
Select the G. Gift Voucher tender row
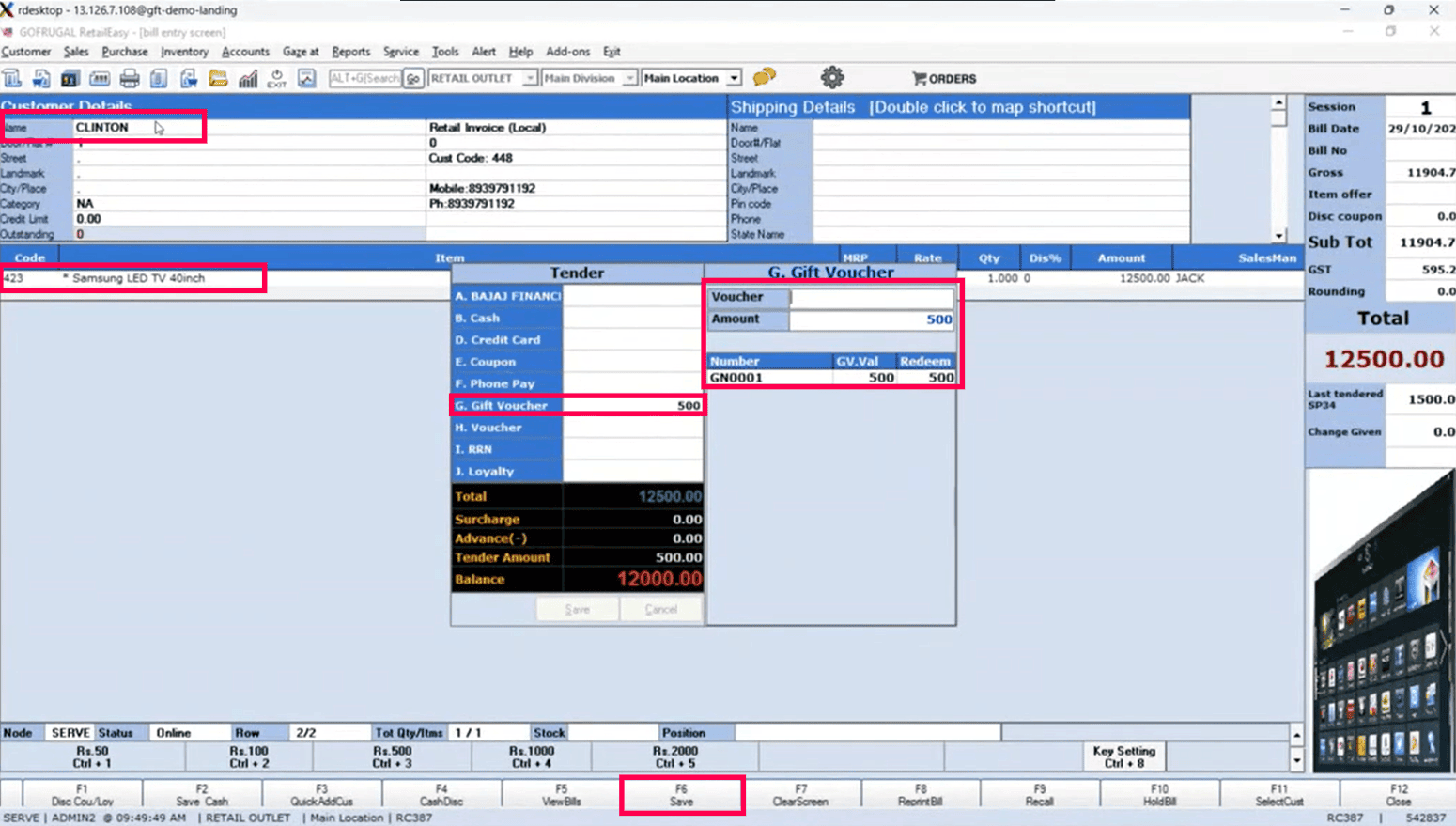click(x=577, y=406)
